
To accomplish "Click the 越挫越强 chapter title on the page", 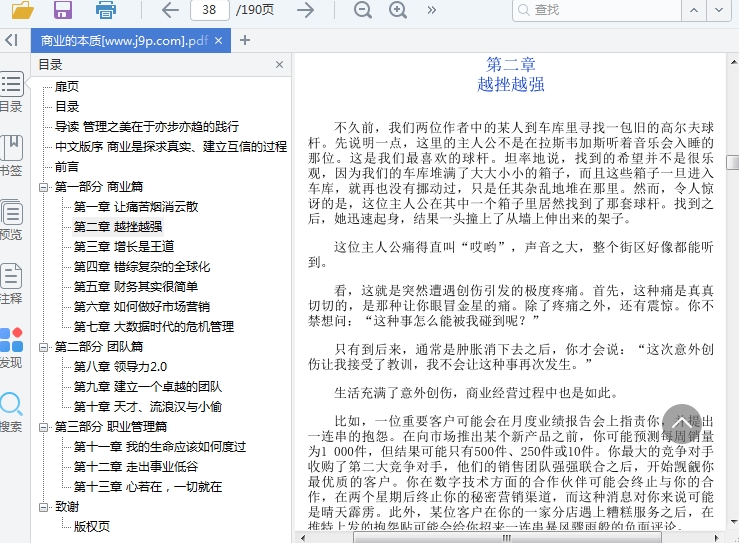I will point(511,85).
